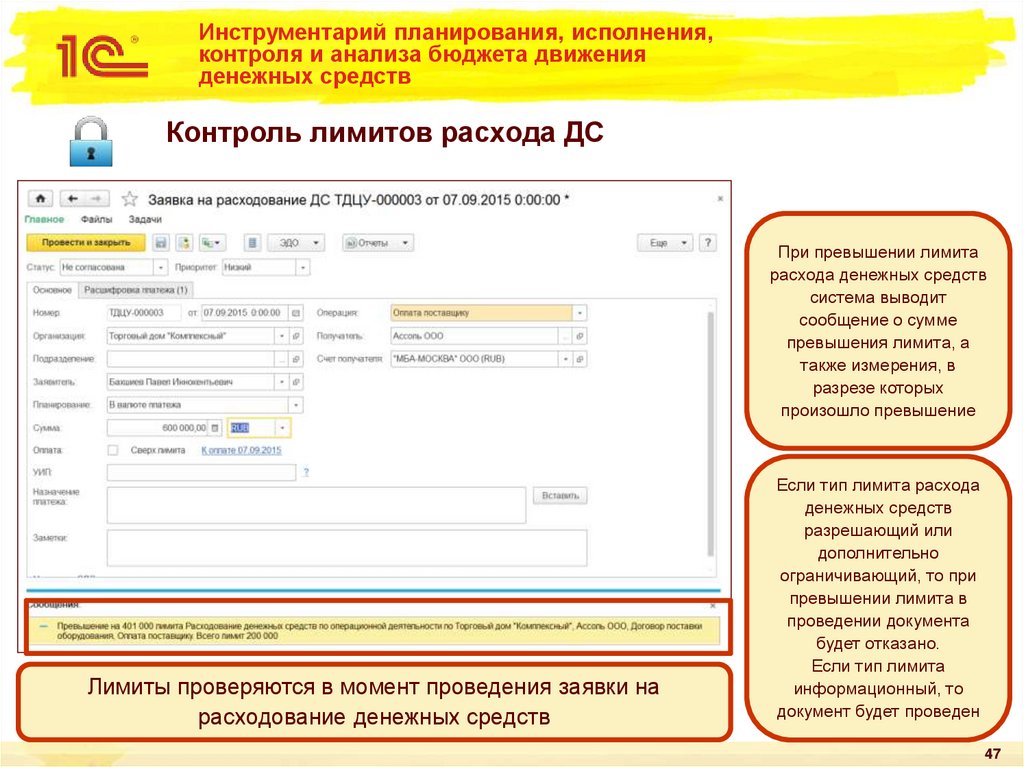Click the Получатель field Ассоль ООО
Image resolution: width=1024 pixels, height=767 pixels.
click(474, 336)
